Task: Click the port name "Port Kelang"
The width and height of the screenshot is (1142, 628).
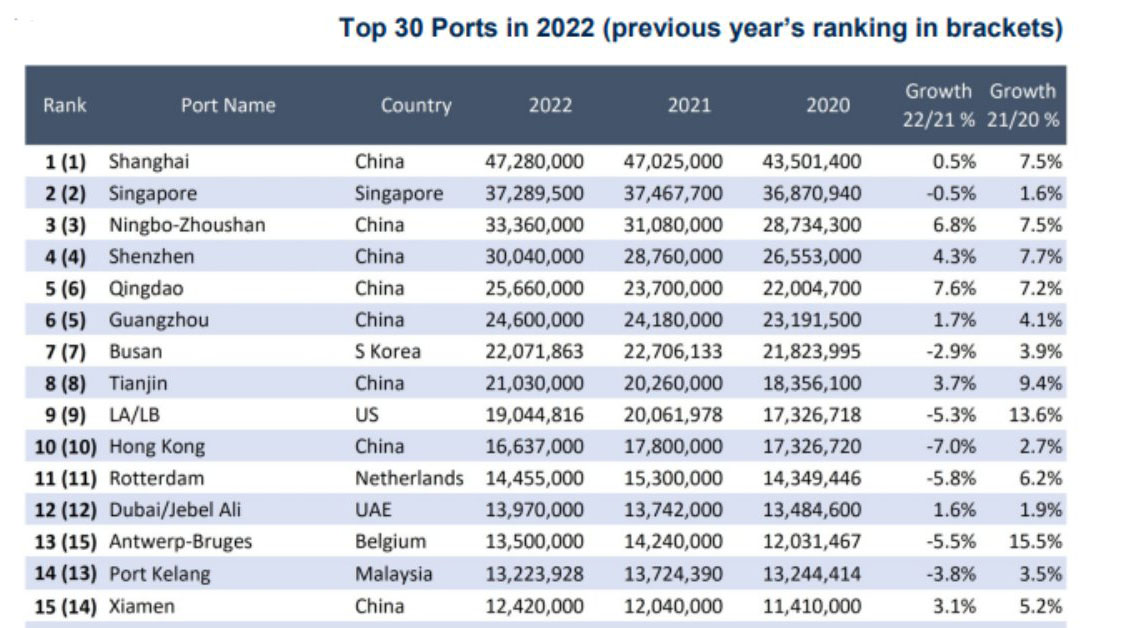Action: (x=160, y=574)
